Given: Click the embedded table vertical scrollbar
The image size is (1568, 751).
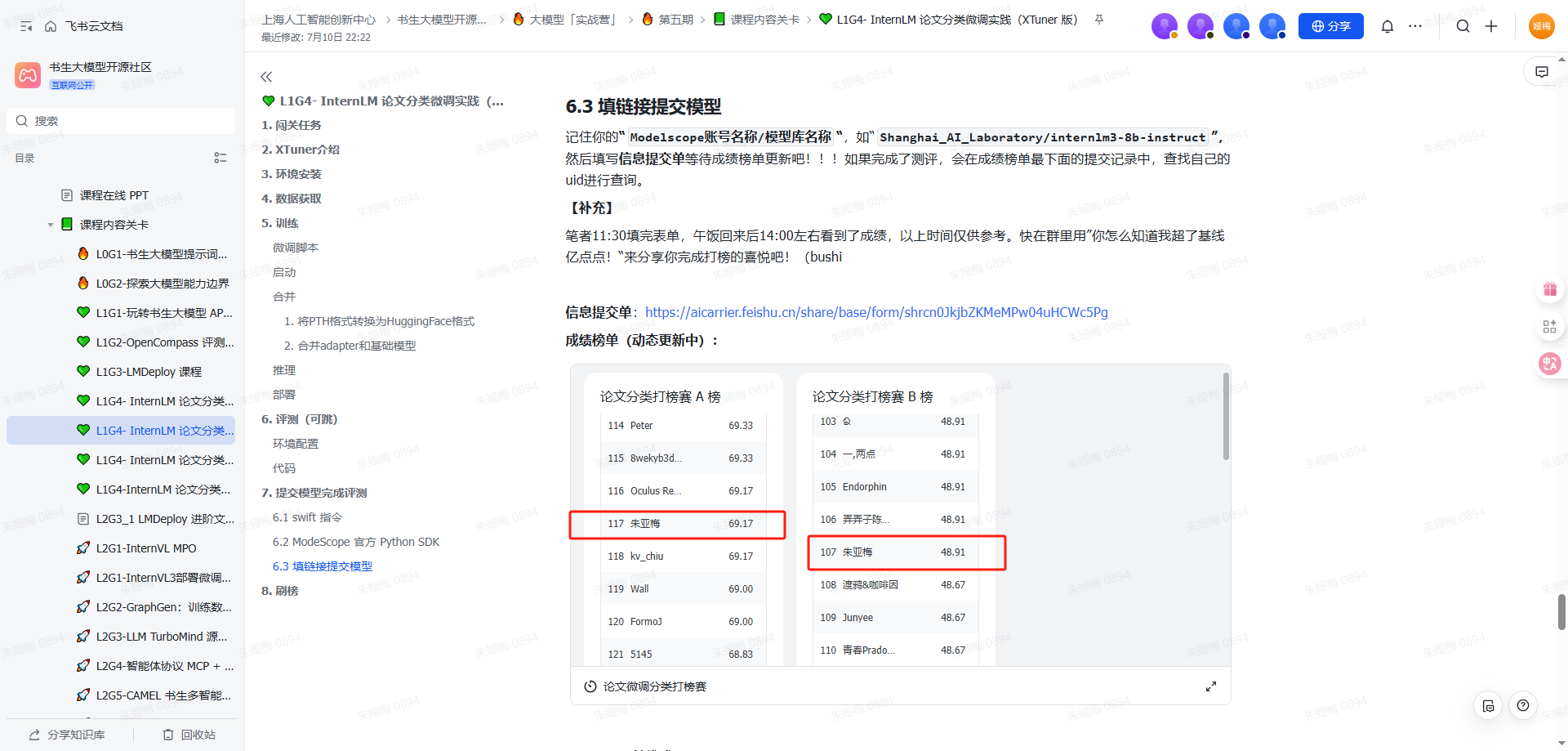Looking at the screenshot, I should pos(1226,417).
